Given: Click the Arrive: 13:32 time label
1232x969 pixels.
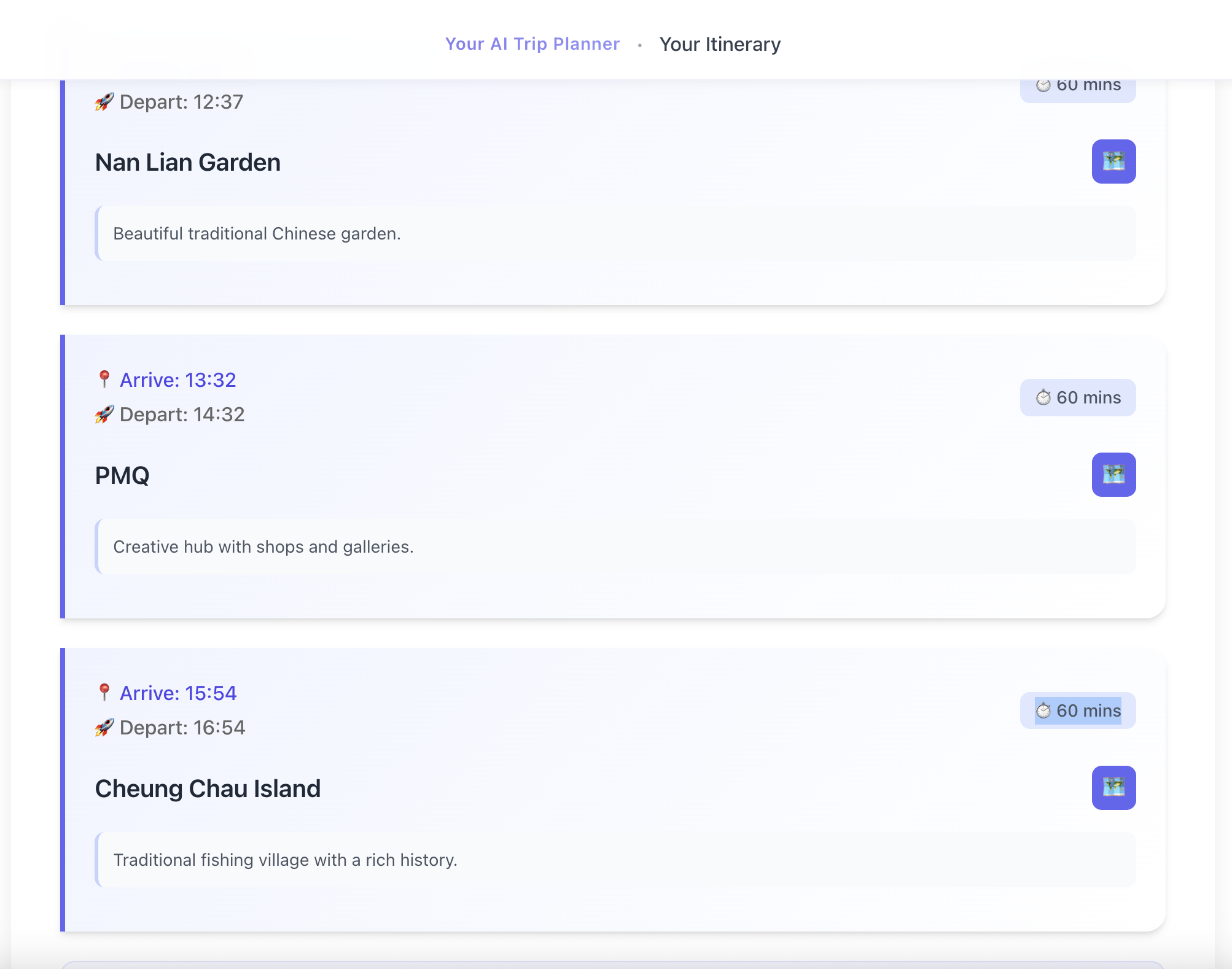Looking at the screenshot, I should click(178, 380).
